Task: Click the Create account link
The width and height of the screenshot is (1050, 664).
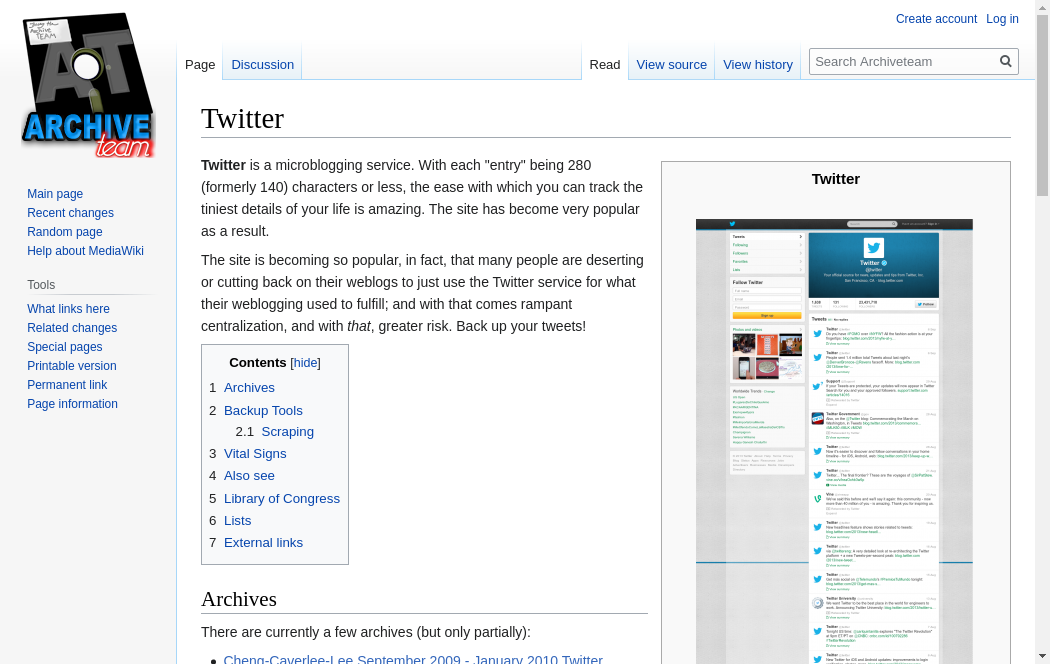Action: 936,19
